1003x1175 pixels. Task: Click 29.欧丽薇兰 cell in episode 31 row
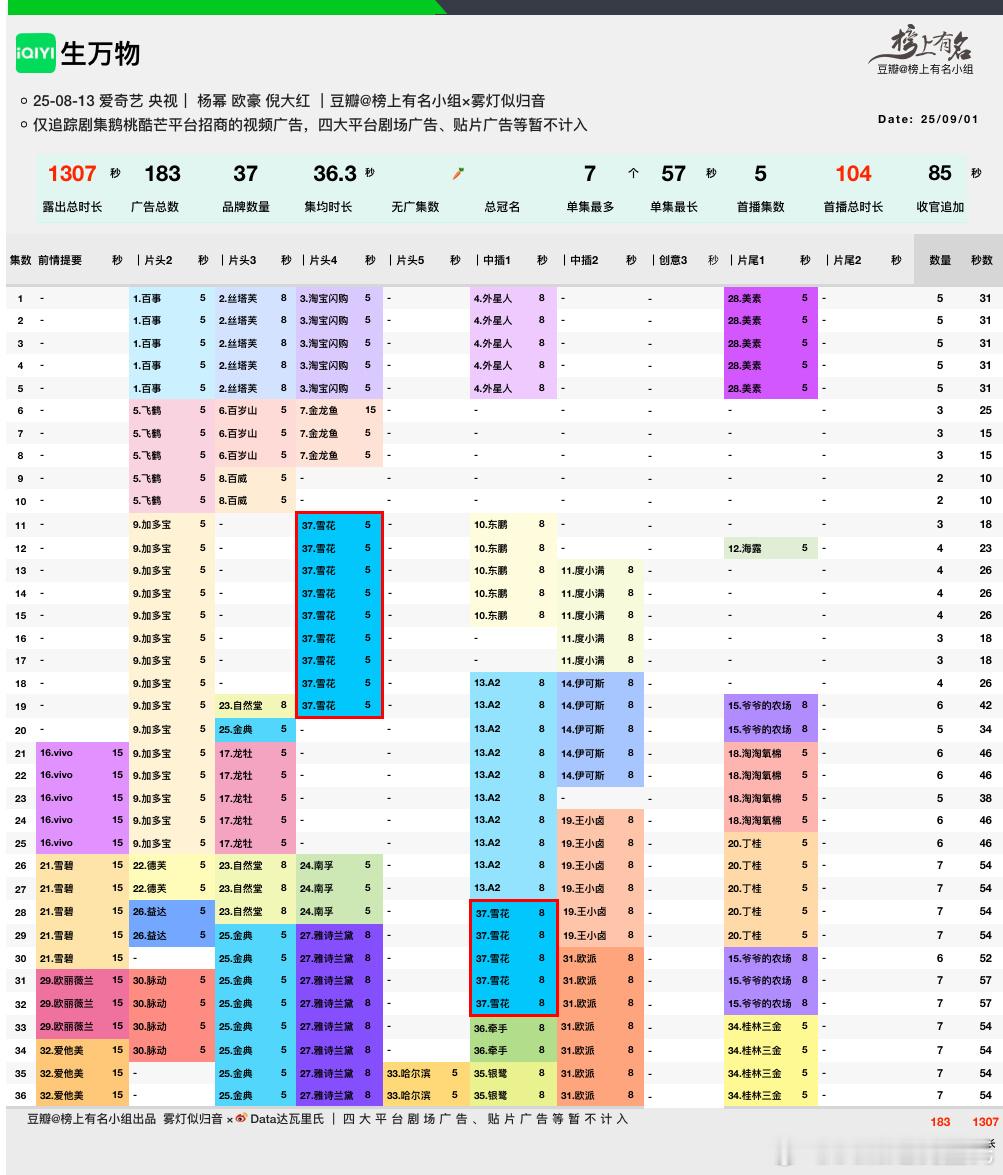82,980
